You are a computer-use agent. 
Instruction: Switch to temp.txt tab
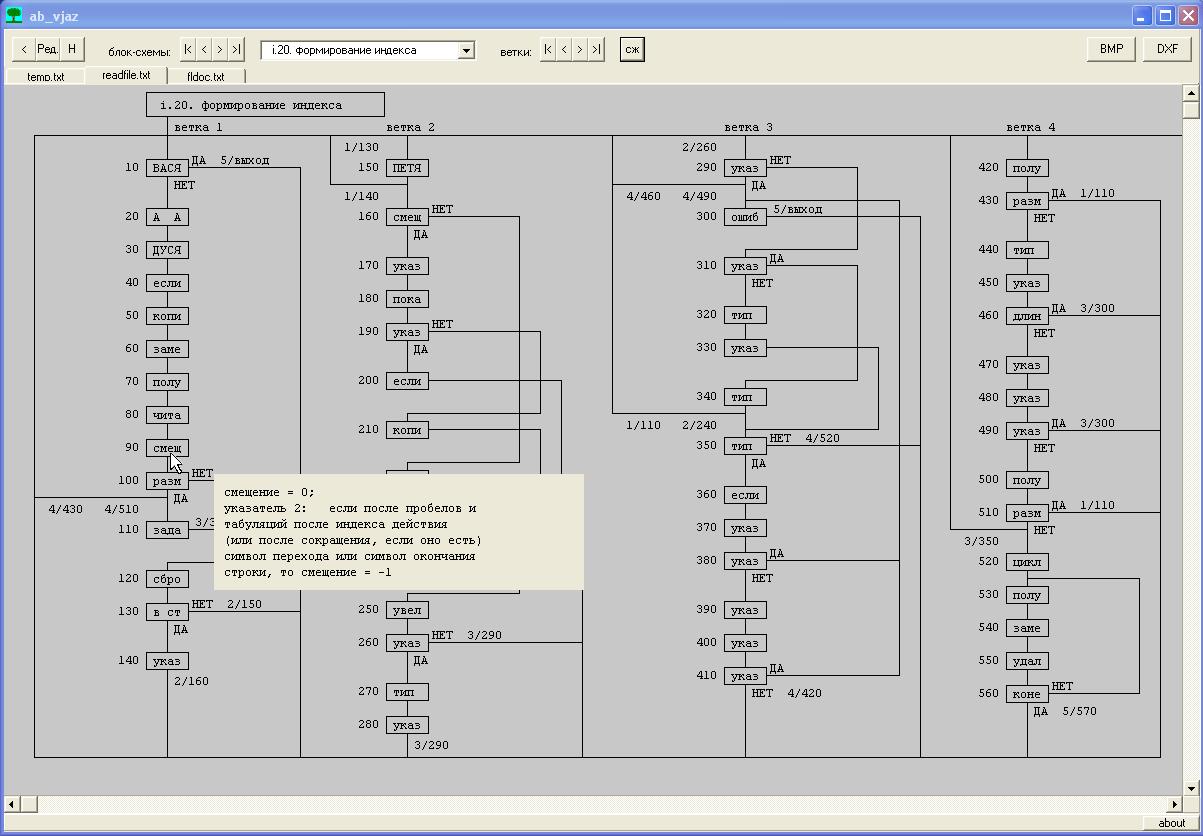[x=45, y=77]
